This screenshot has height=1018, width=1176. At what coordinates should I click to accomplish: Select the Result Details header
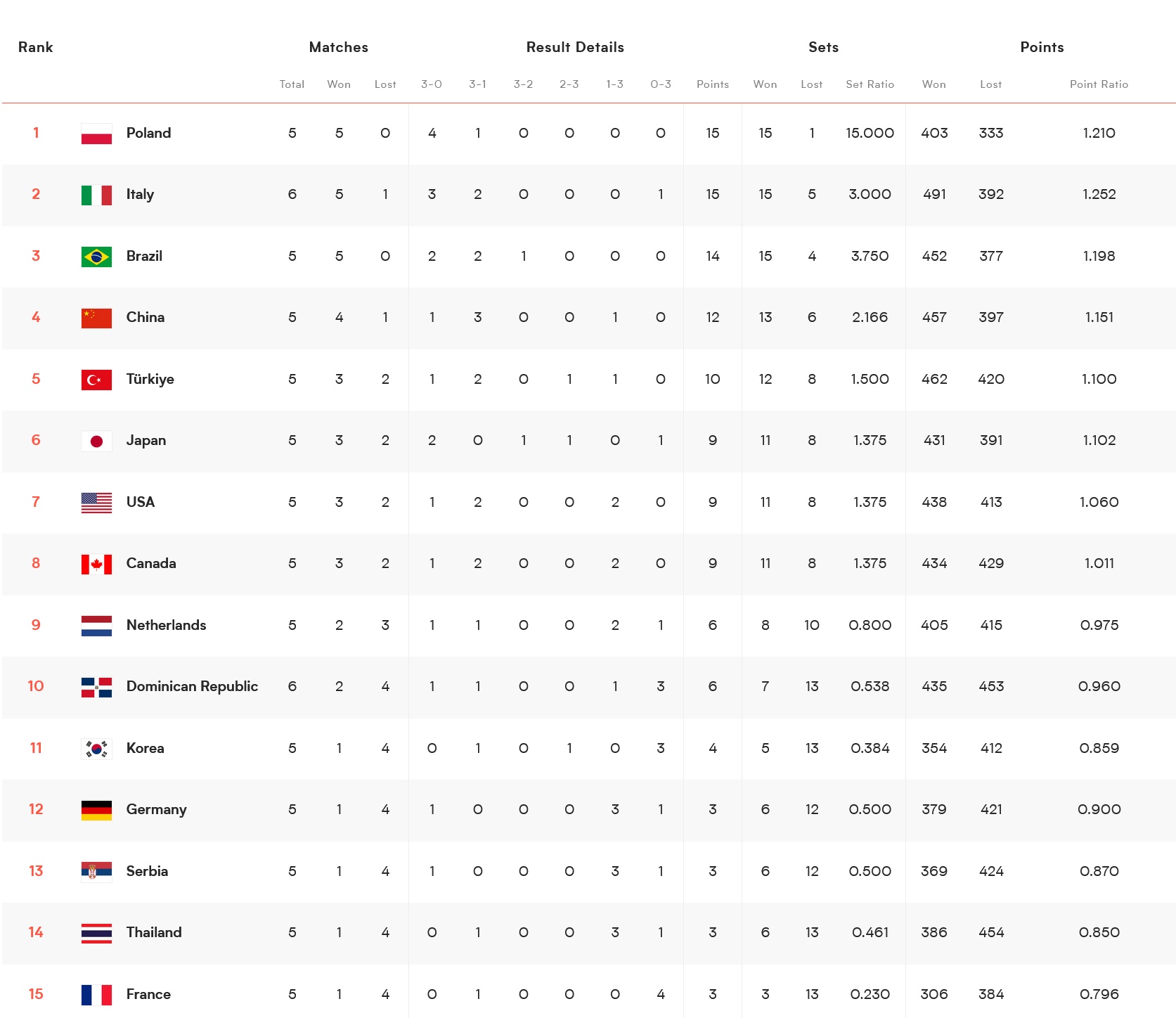[x=575, y=47]
